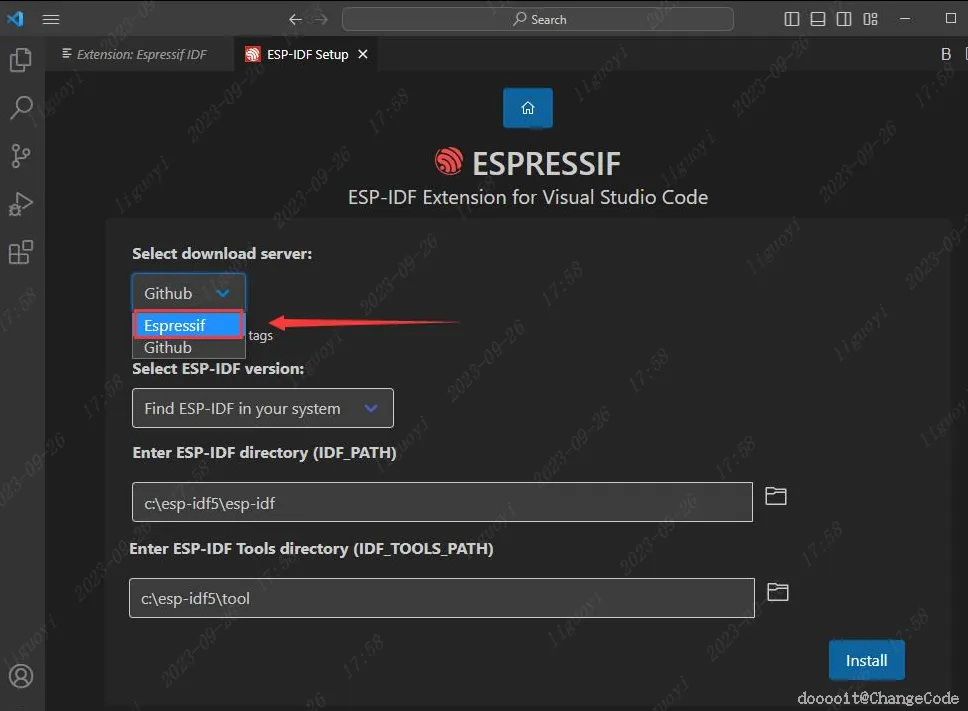Toggle the secondary side bar layout icon
968x711 pixels.
[x=844, y=19]
